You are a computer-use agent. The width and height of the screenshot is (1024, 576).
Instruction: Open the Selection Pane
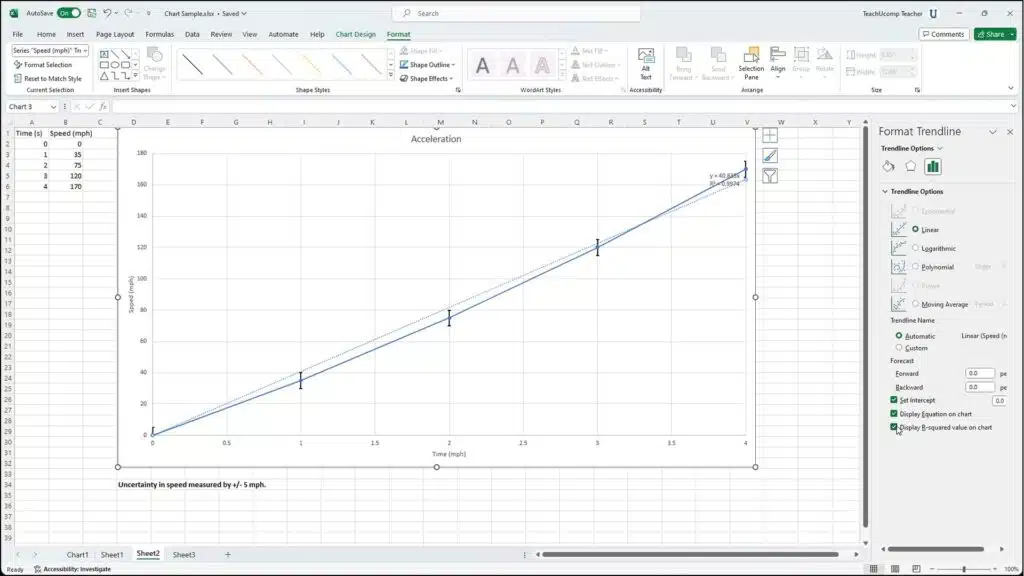(x=751, y=63)
